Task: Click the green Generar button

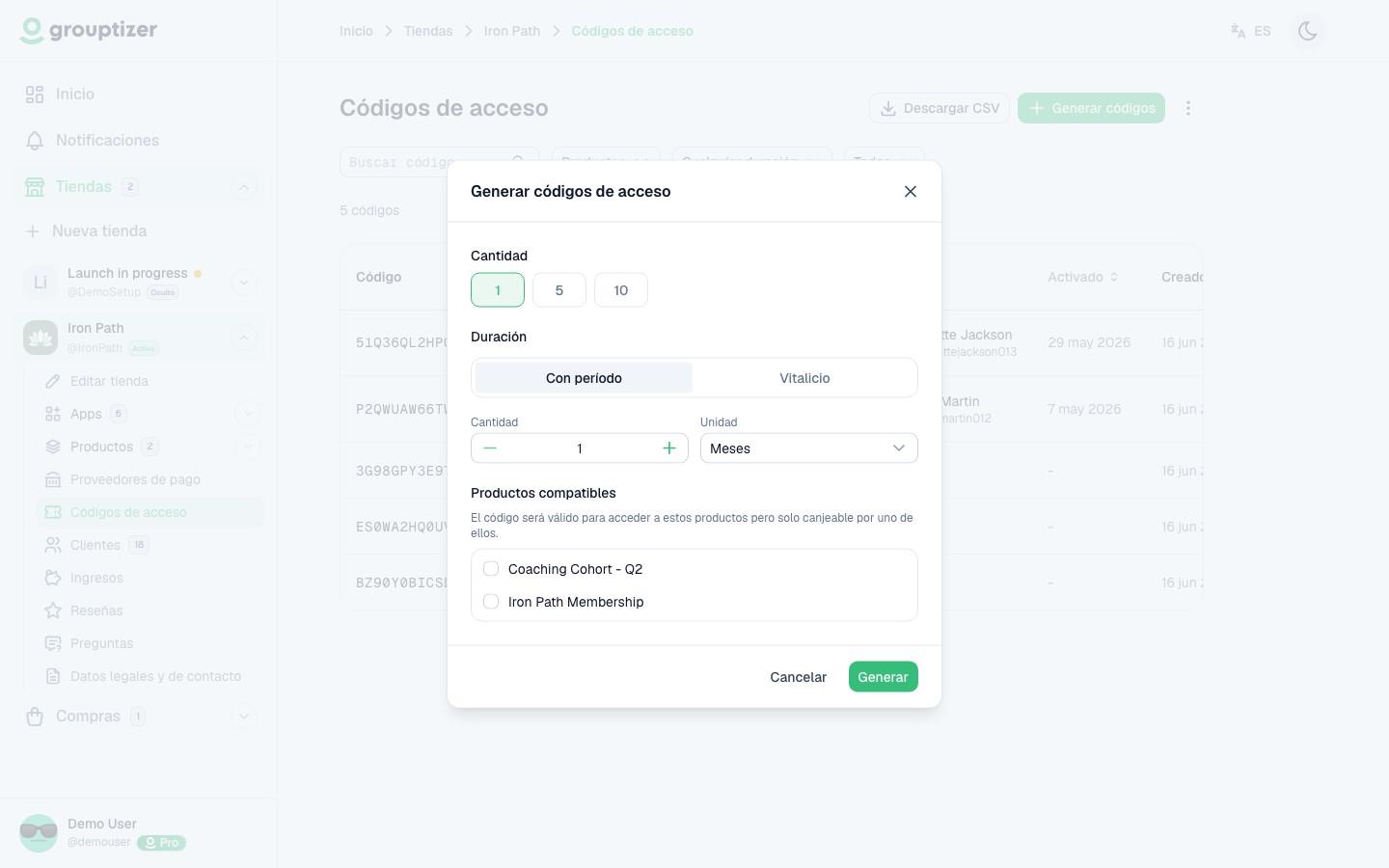Action: [x=884, y=677]
